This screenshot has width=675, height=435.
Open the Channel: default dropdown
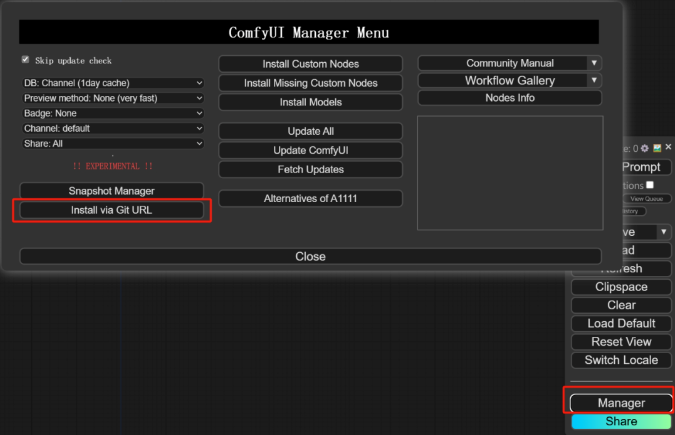tap(113, 128)
